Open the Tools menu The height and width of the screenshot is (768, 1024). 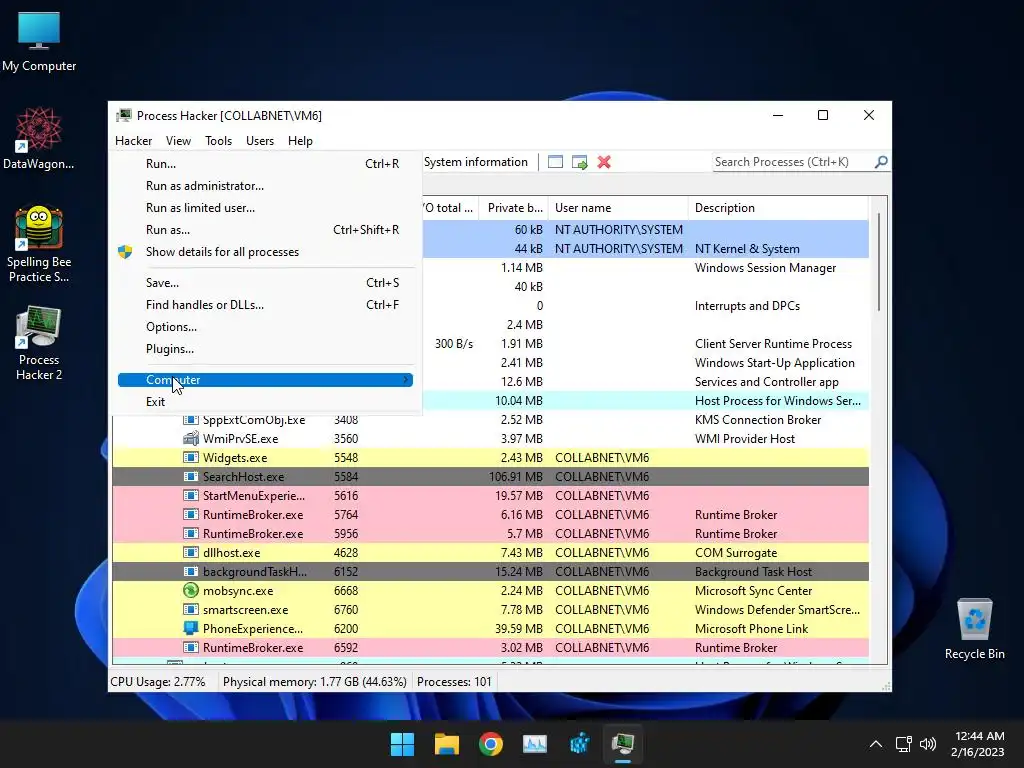click(x=218, y=141)
